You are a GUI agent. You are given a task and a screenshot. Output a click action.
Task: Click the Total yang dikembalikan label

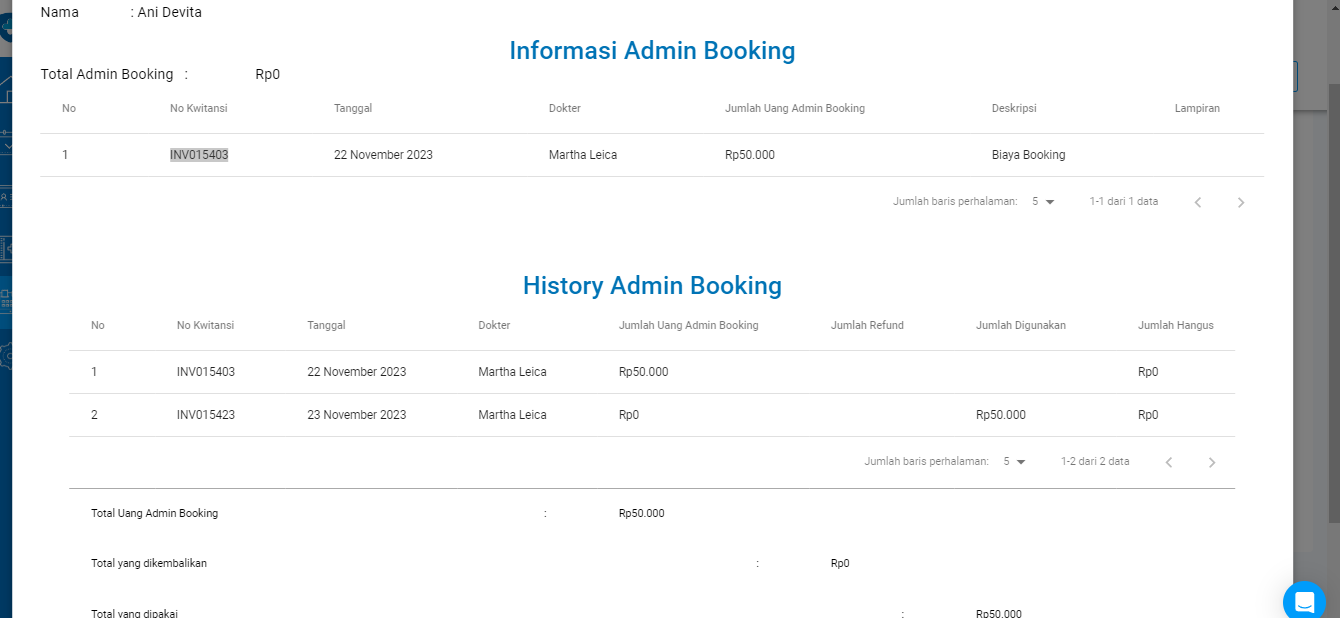pos(149,563)
